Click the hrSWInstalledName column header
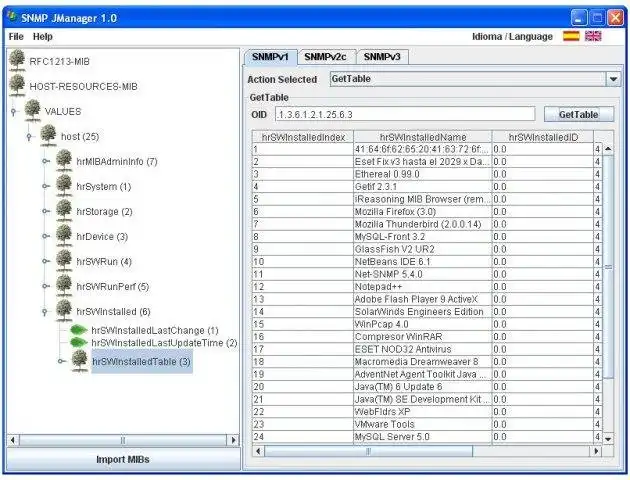Screen dimensions: 630x480 (423, 137)
